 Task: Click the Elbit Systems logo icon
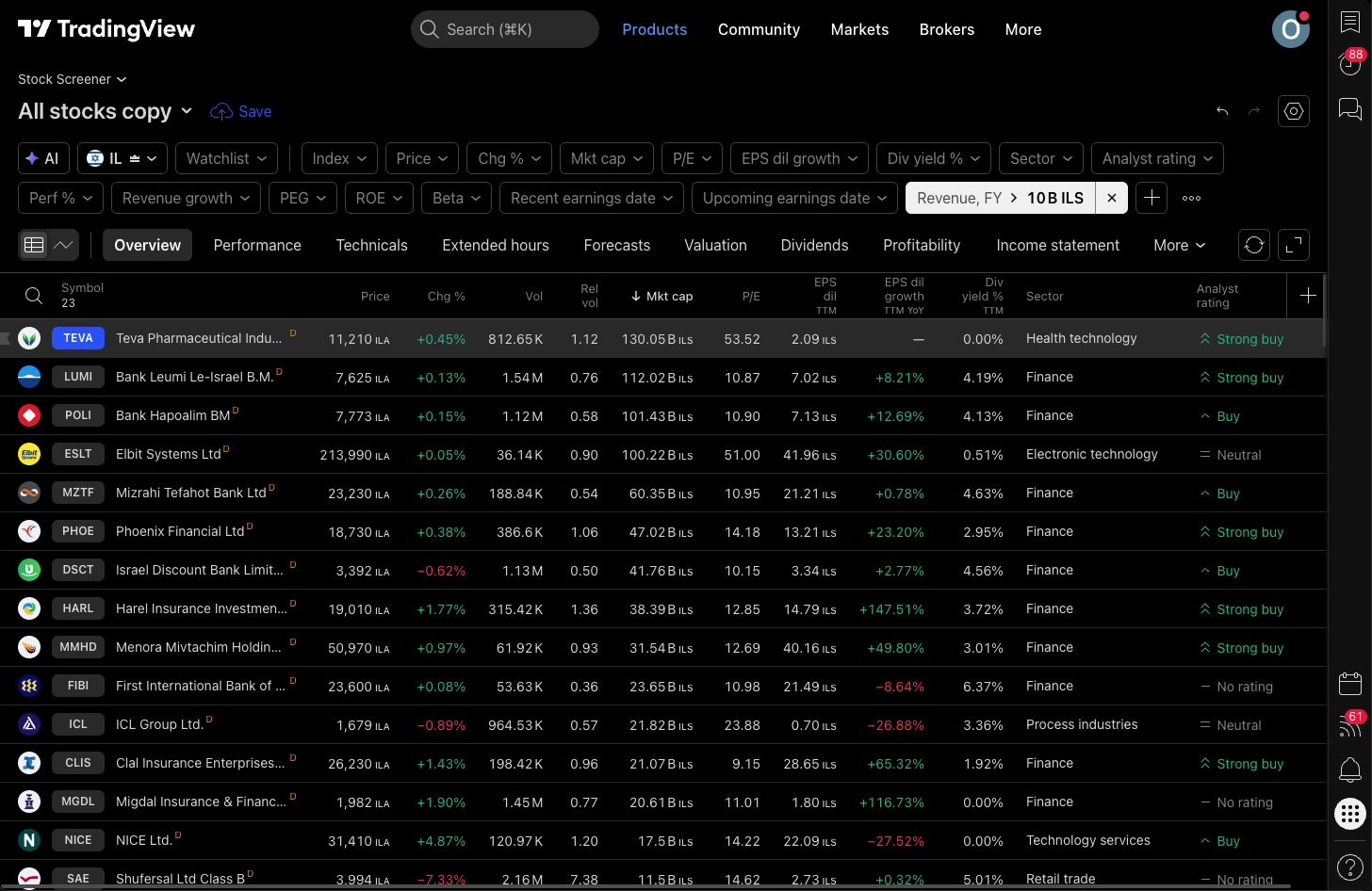tap(29, 454)
